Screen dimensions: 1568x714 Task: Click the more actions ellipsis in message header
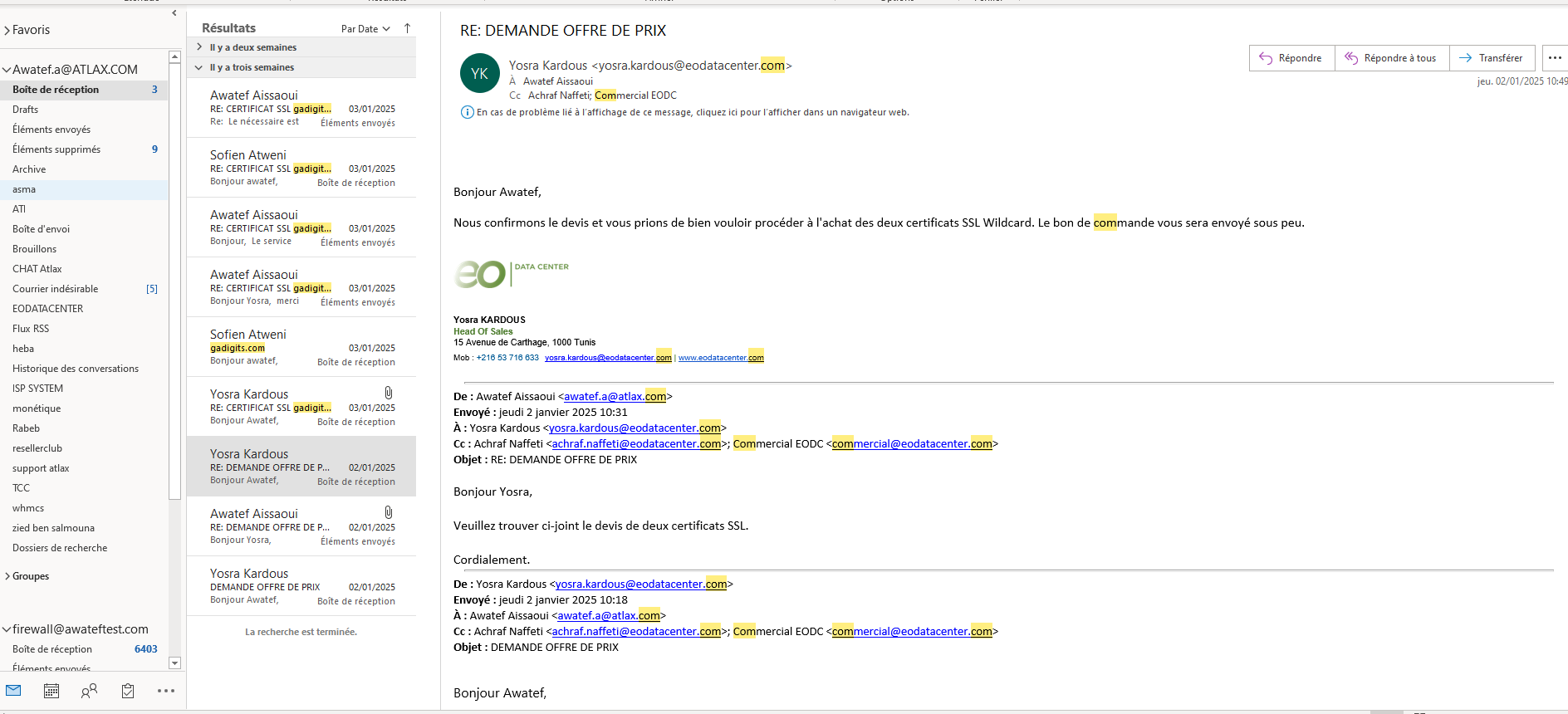pyautogui.click(x=1555, y=58)
